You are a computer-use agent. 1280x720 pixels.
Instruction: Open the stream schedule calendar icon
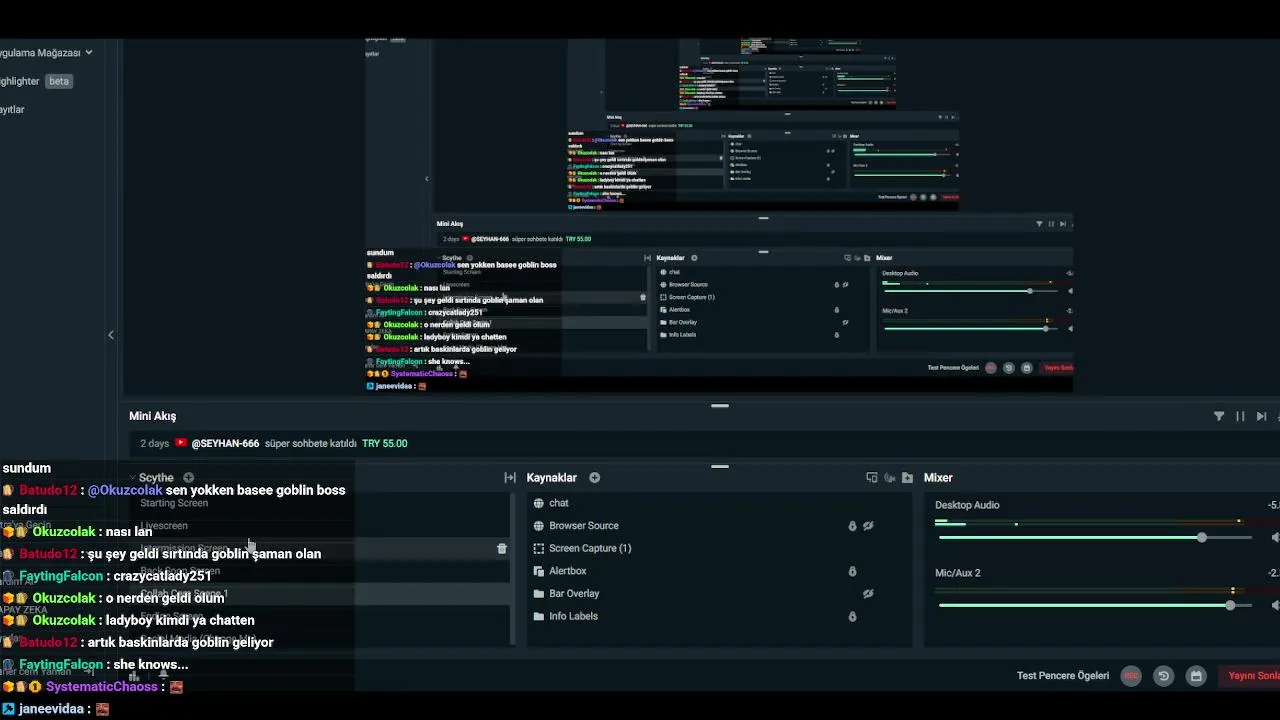tap(1195, 676)
